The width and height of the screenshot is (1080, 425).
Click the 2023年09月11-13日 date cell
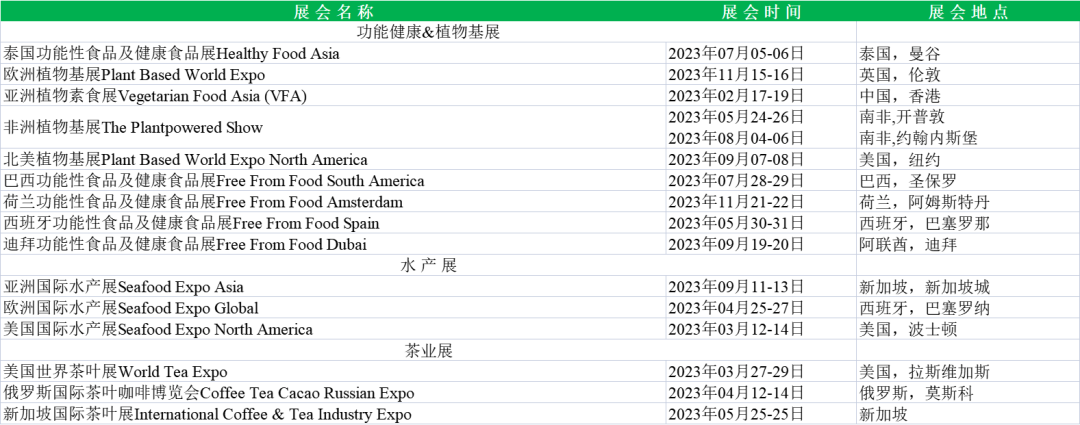(761, 287)
